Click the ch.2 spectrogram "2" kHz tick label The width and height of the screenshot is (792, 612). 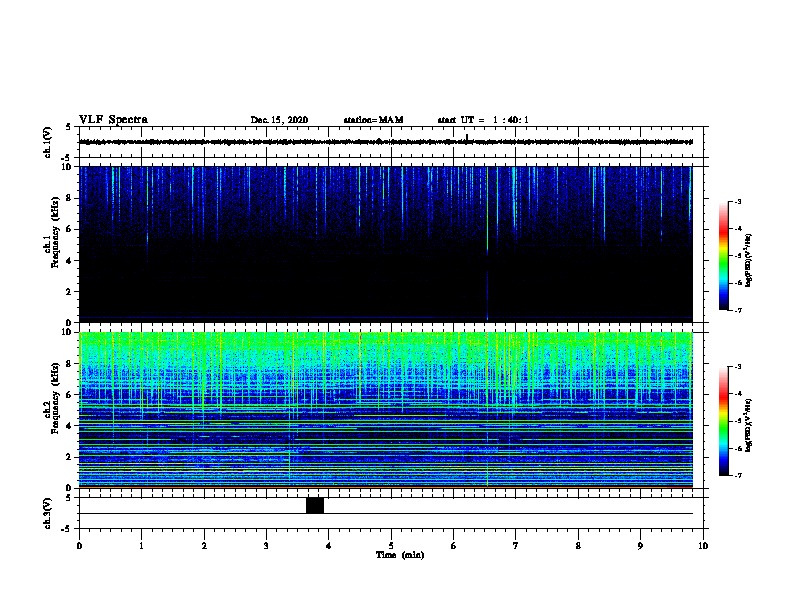pyautogui.click(x=69, y=457)
